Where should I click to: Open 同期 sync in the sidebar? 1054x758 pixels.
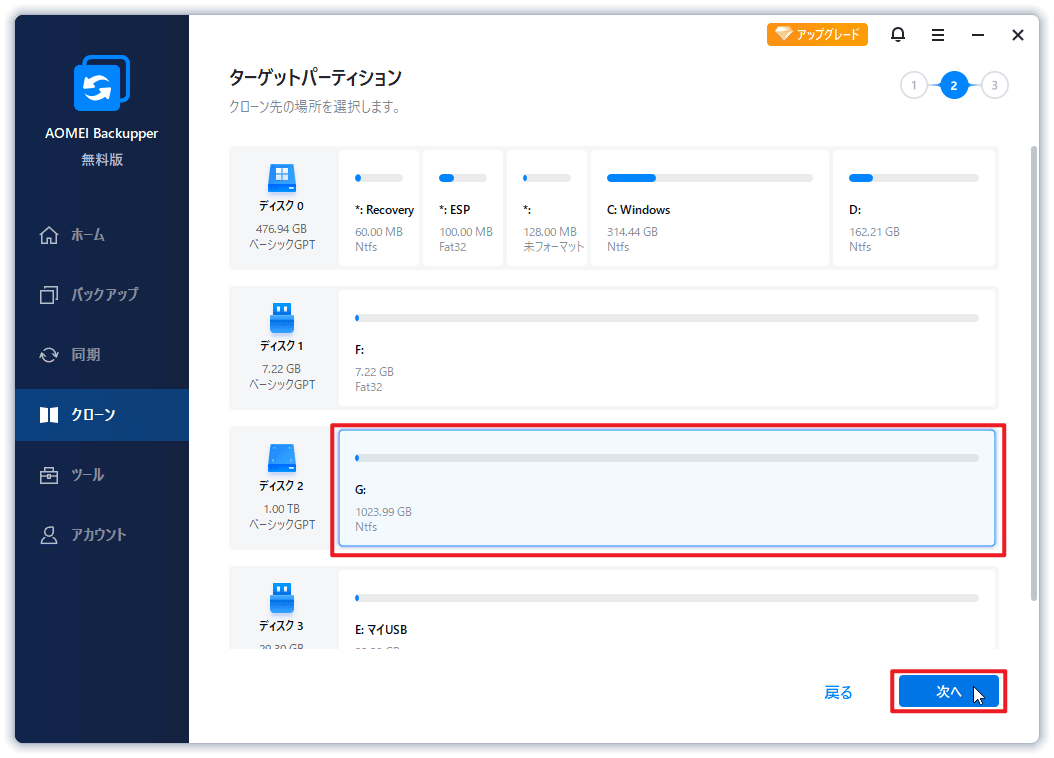(x=102, y=355)
